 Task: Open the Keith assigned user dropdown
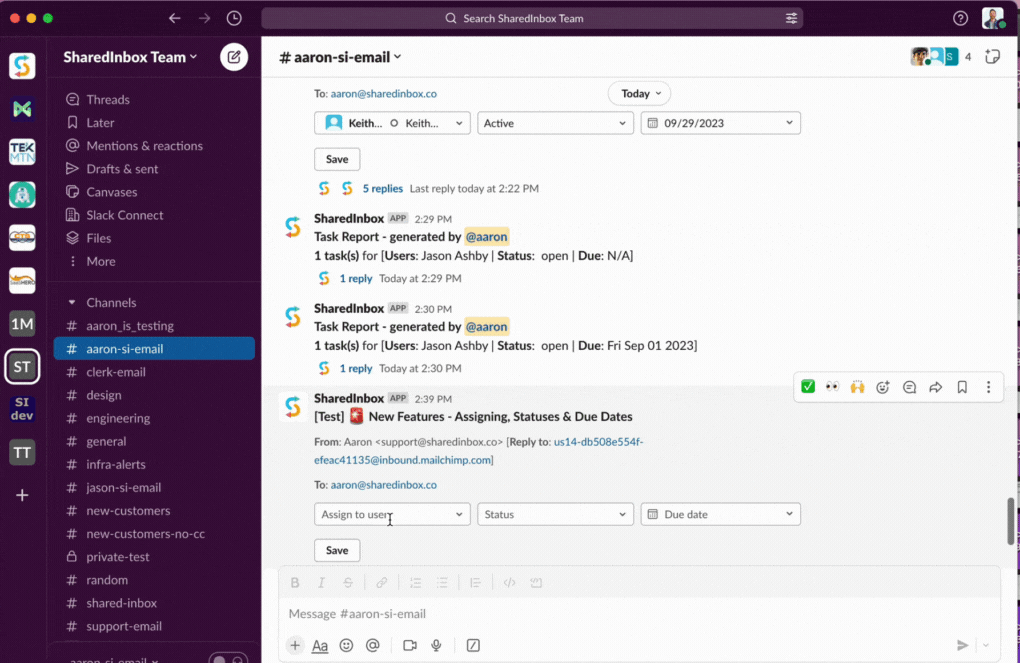pyautogui.click(x=392, y=123)
